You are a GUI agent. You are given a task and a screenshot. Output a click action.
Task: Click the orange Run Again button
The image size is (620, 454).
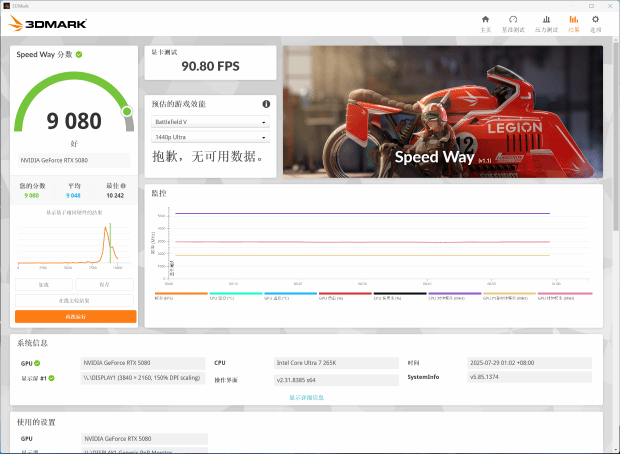pos(76,316)
